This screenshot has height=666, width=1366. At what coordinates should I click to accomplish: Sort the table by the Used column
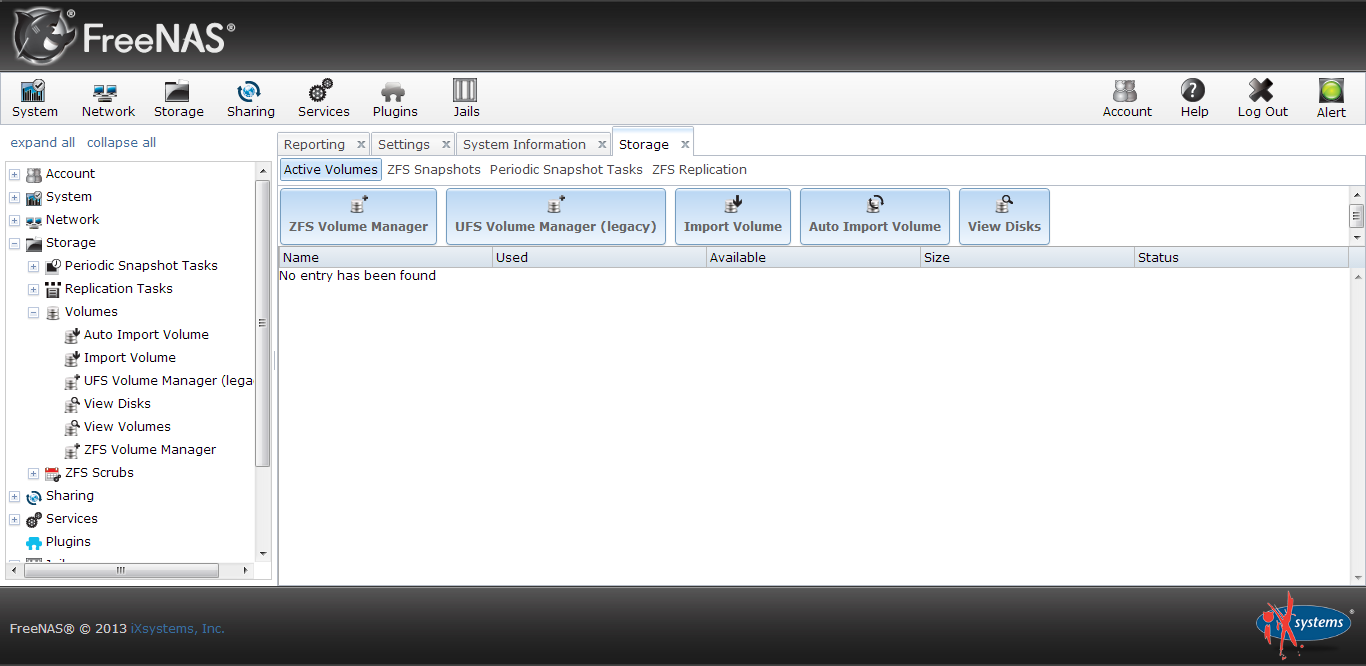[600, 257]
